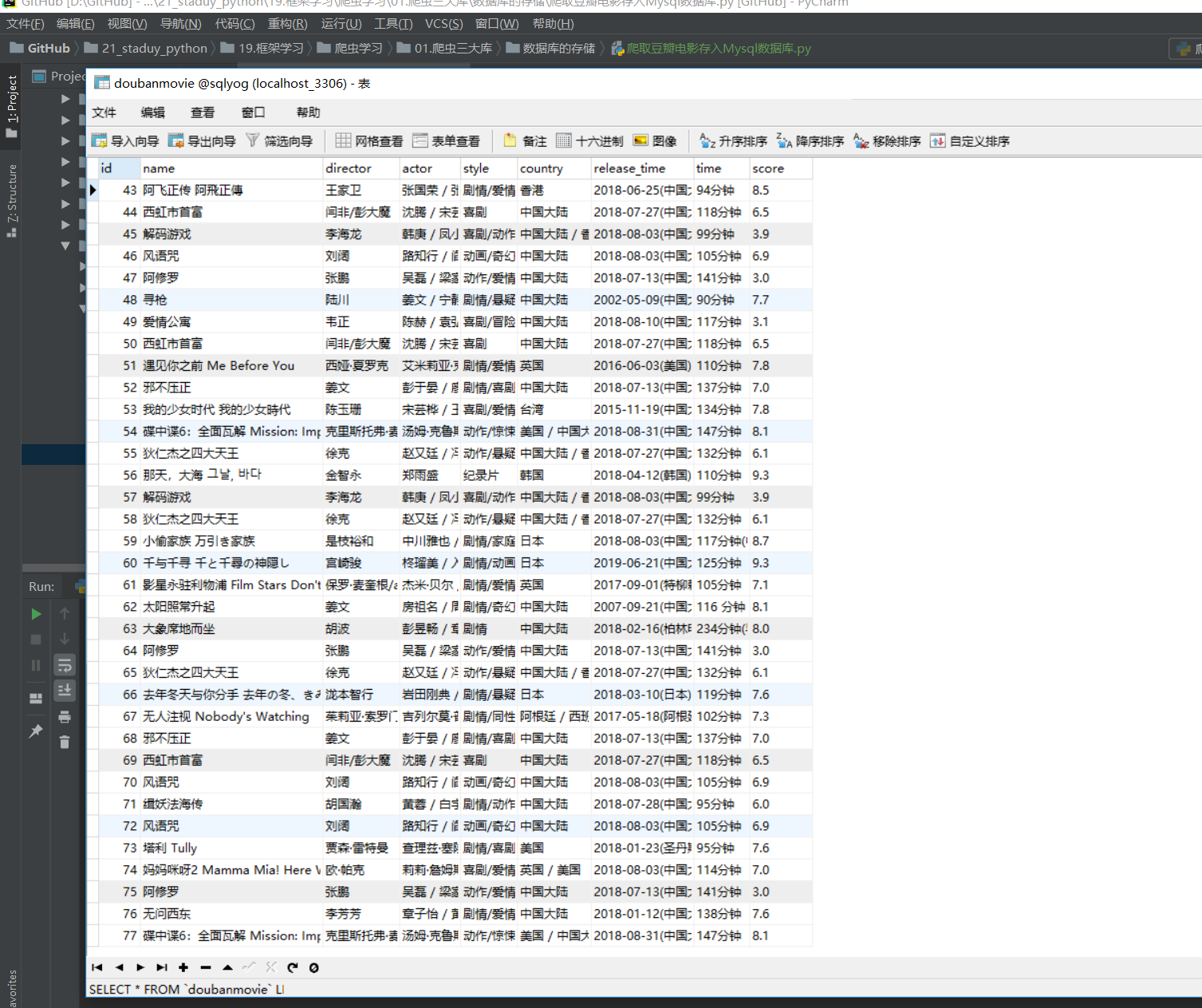Viewport: 1202px width, 1008px height.
Task: Rerun the script with green play button
Action: pos(36,614)
